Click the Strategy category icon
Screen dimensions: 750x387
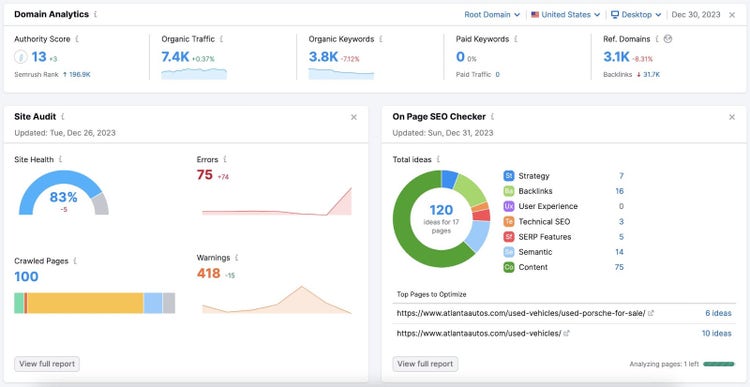(508, 176)
